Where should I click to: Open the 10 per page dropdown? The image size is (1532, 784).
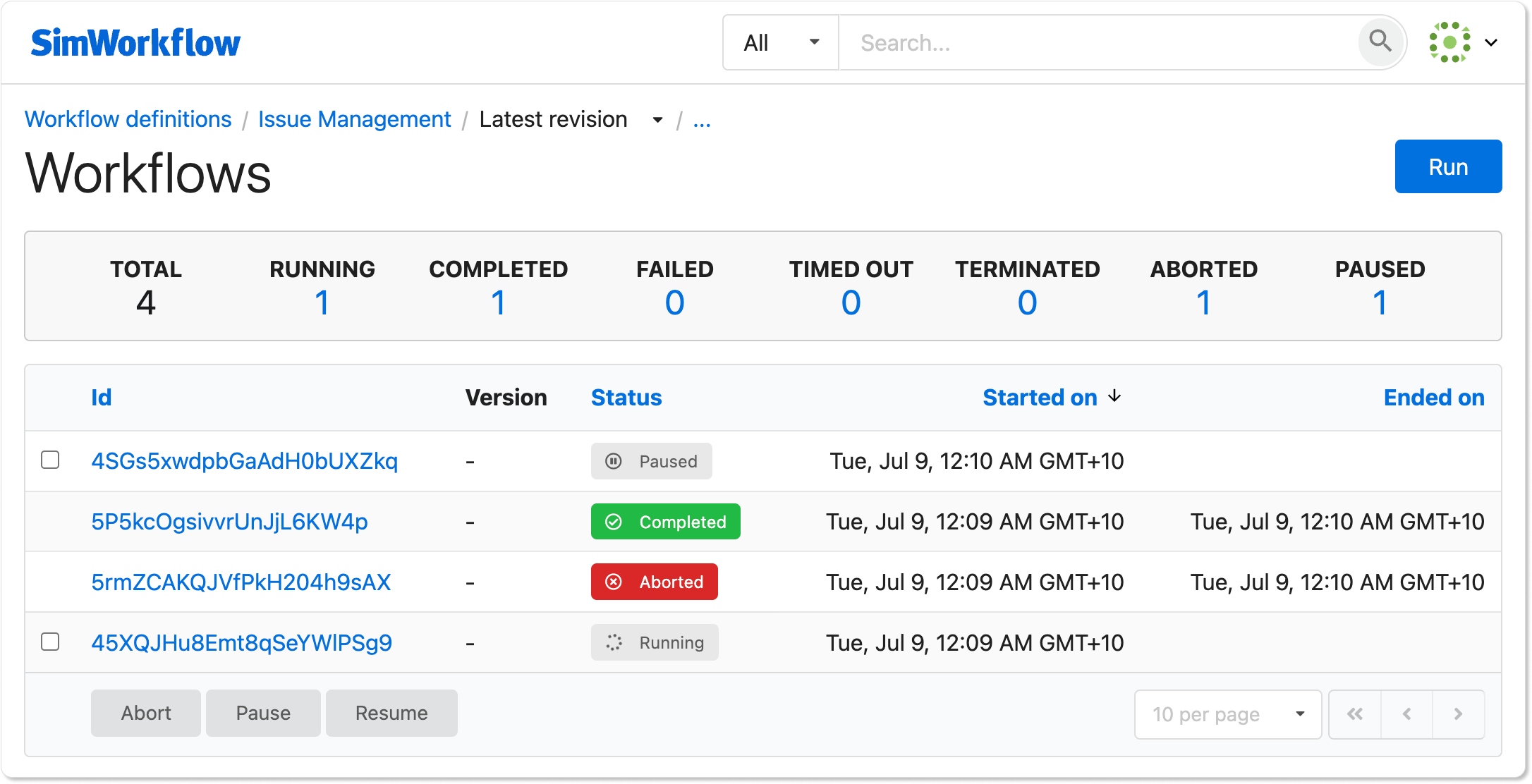[1227, 714]
